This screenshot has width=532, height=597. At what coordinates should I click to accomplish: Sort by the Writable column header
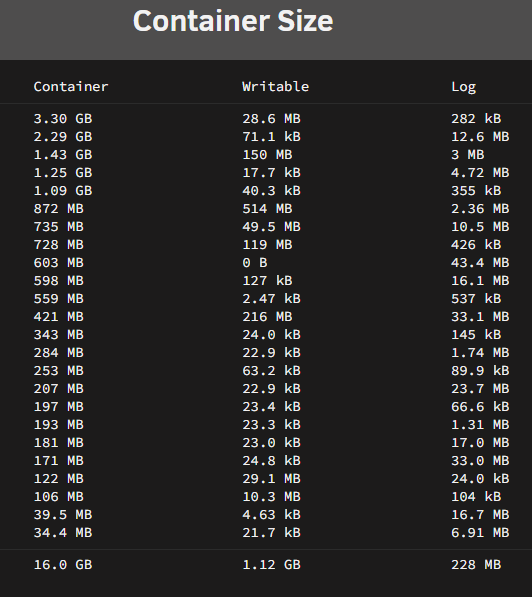click(275, 87)
